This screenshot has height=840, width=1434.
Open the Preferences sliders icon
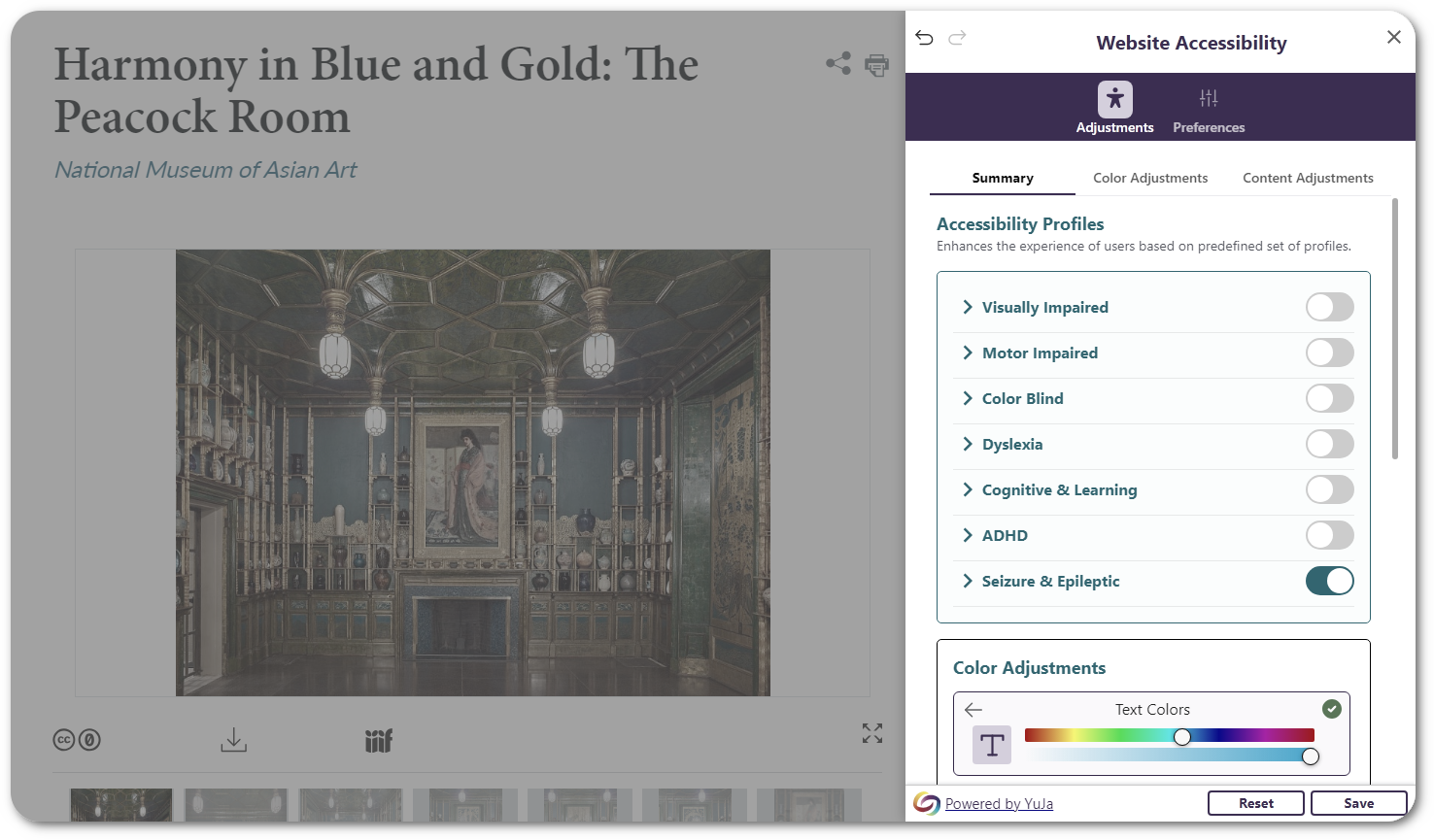coord(1208,100)
